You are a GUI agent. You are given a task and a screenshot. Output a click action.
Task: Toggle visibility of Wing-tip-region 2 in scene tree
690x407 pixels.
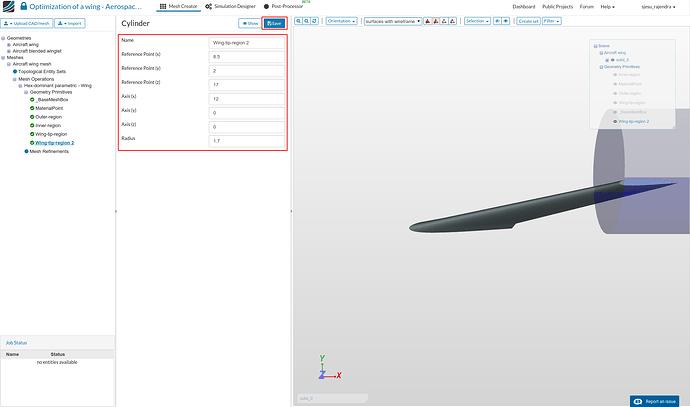(x=615, y=121)
